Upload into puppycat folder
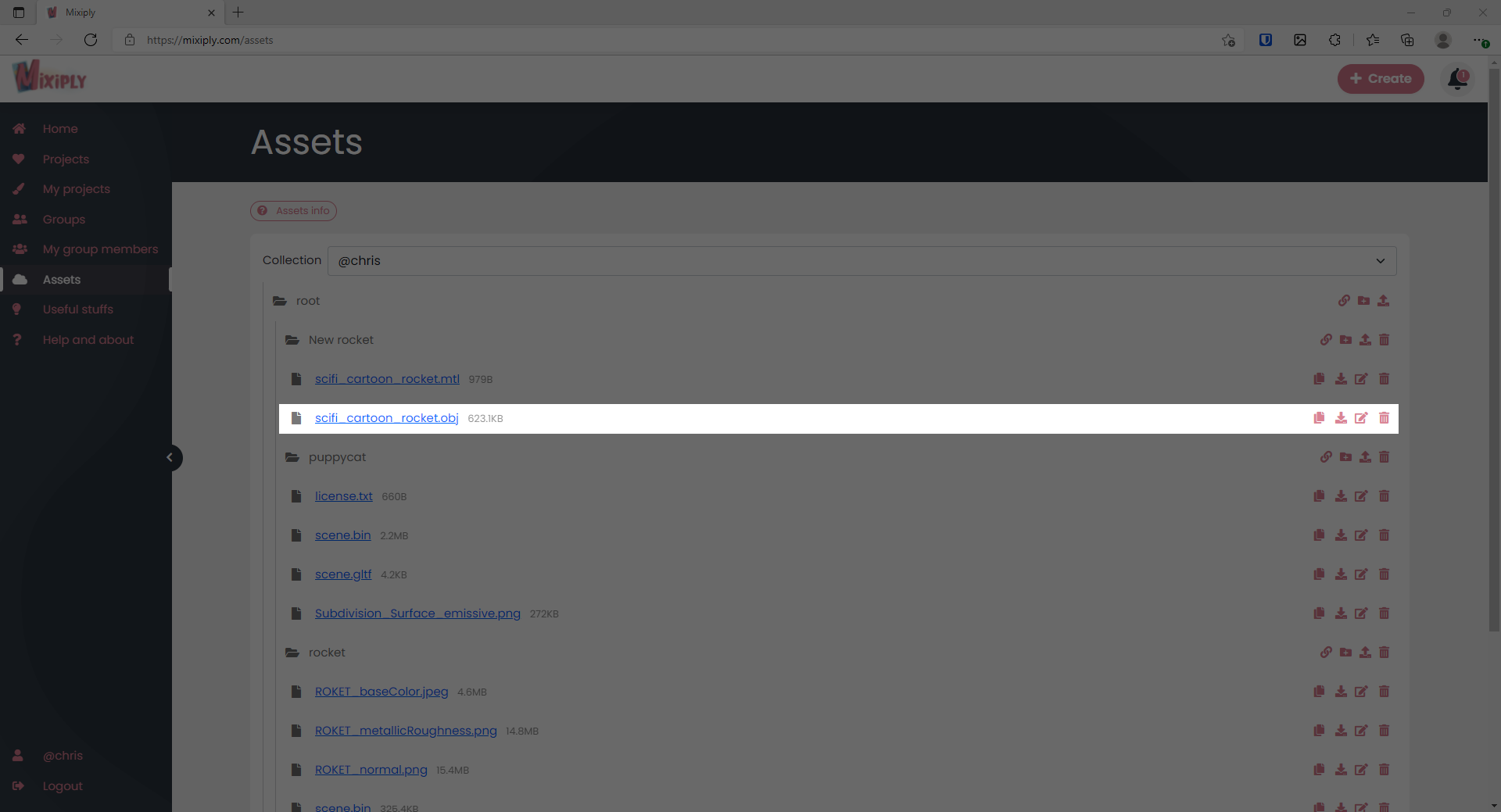Screen dimensions: 1501x812 point(1365,457)
